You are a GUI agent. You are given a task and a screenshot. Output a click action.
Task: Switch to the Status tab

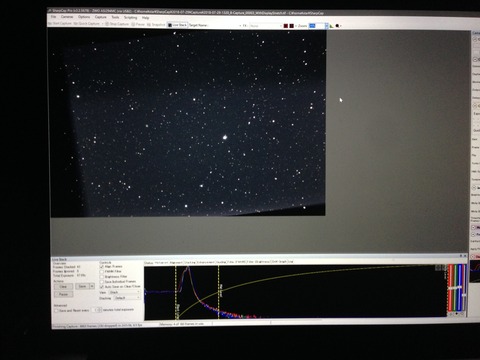tap(148, 263)
